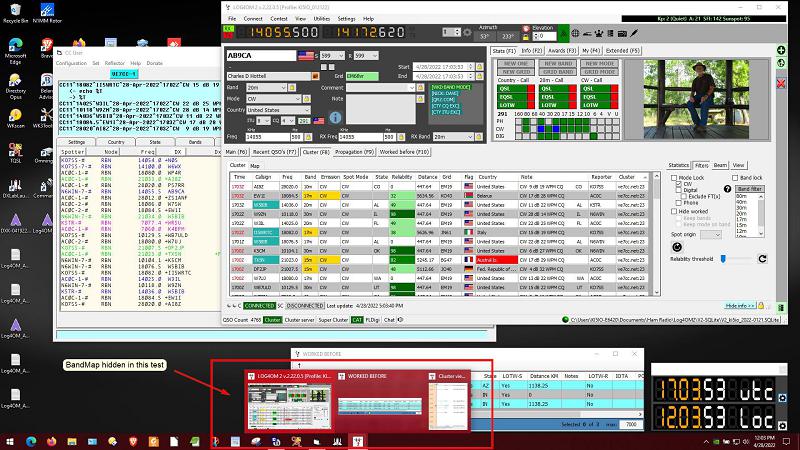Toggle the lock icon next to Freq field
Screen dimensions: 800x450
(x=308, y=137)
